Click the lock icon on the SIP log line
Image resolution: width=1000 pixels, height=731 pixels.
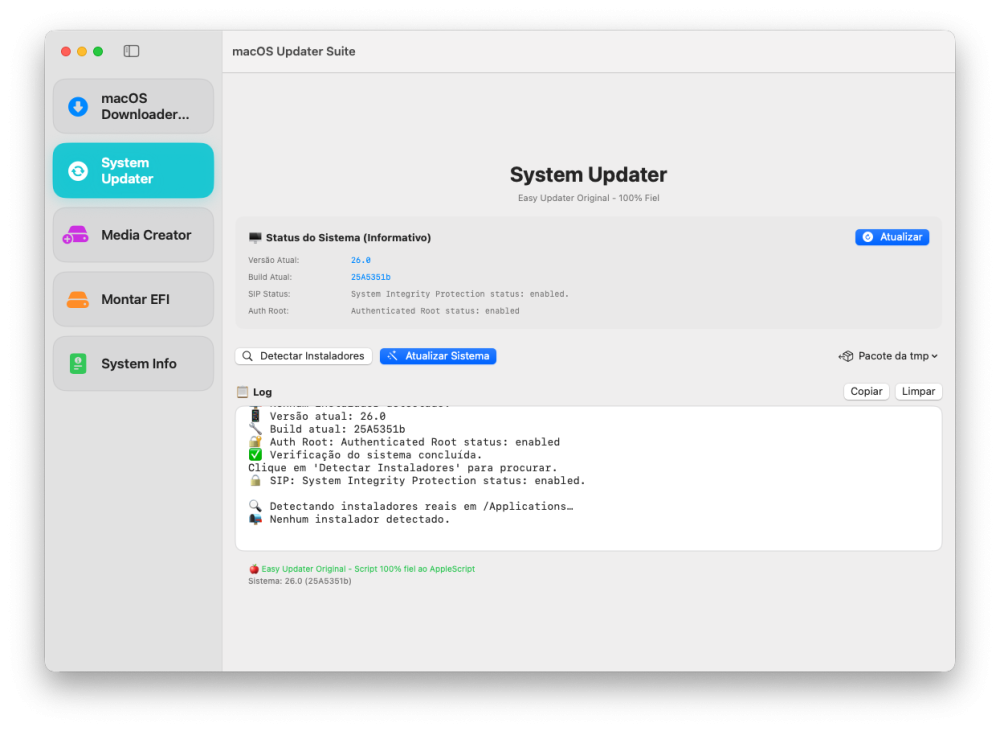[255, 480]
